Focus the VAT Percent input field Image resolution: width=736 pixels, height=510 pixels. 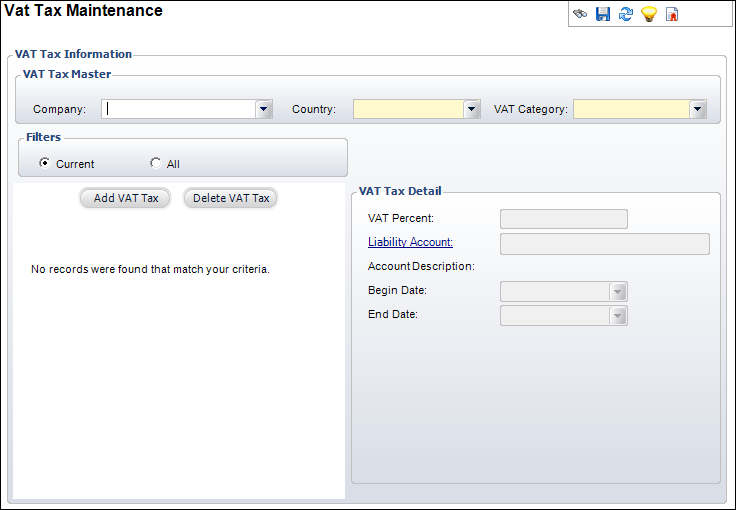click(564, 219)
